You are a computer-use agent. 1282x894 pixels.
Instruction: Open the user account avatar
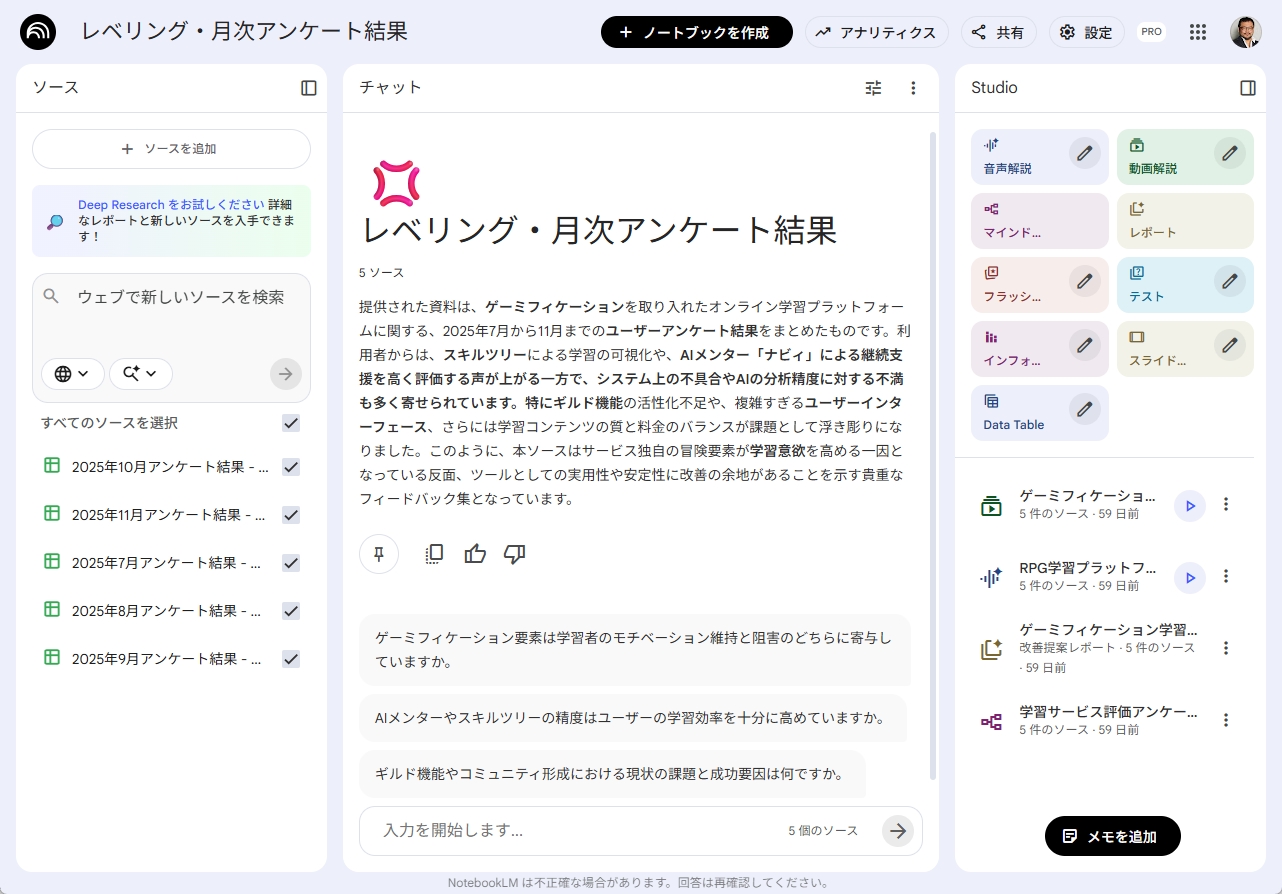(1246, 32)
